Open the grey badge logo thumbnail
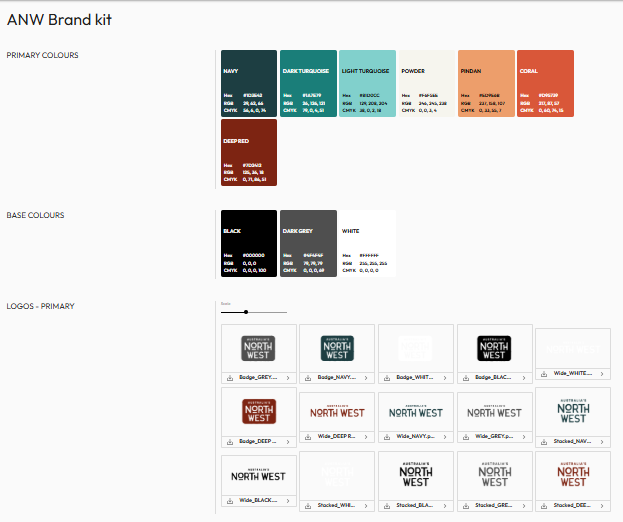This screenshot has width=623, height=522. click(x=259, y=348)
